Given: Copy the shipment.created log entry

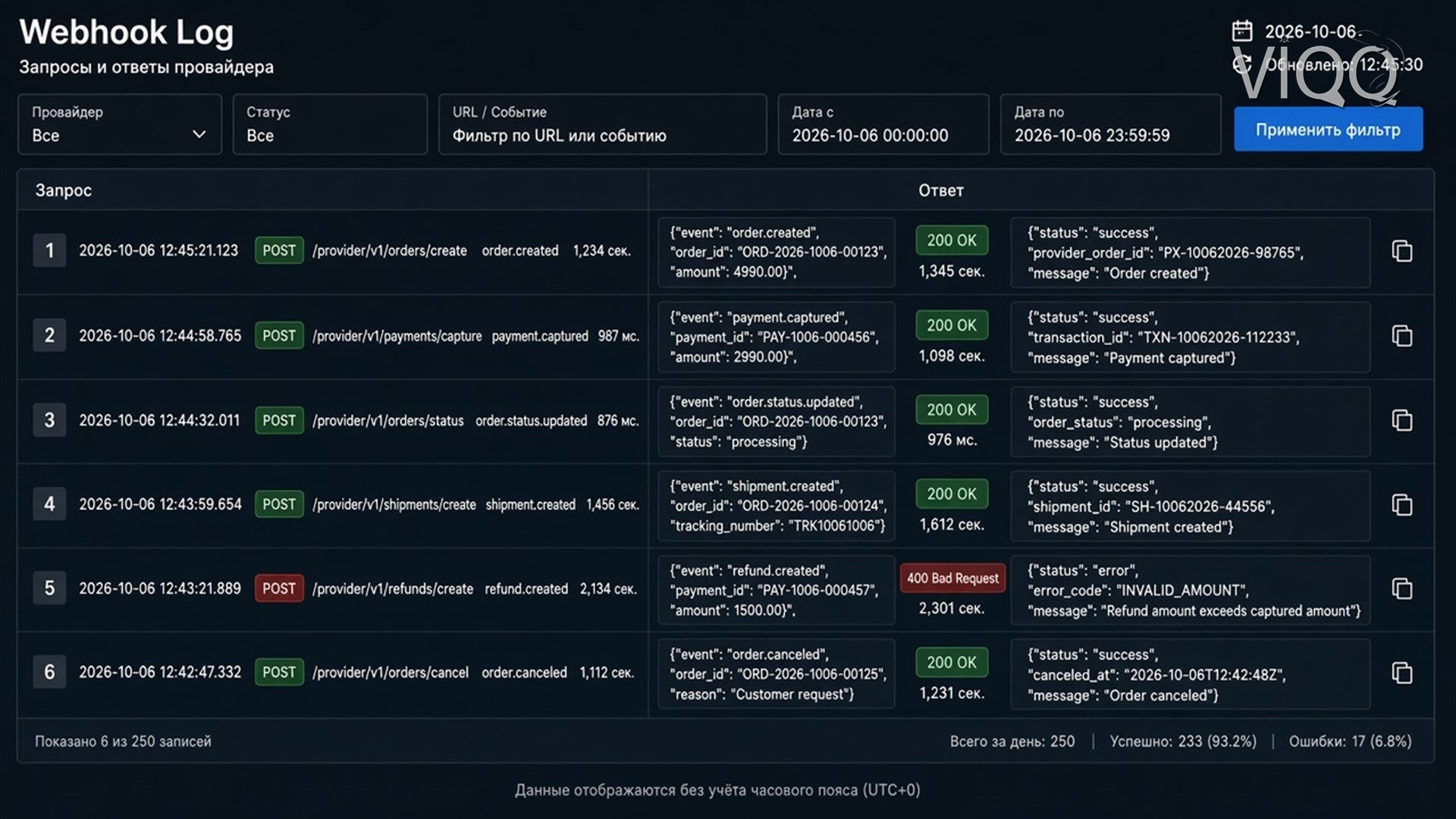Looking at the screenshot, I should [x=1402, y=505].
